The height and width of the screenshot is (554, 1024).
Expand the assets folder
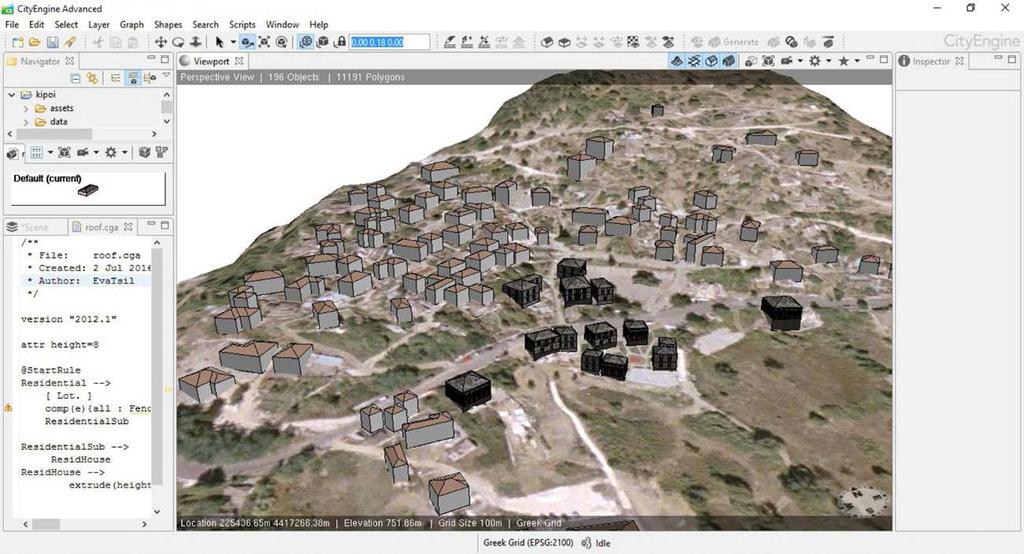tap(25, 108)
